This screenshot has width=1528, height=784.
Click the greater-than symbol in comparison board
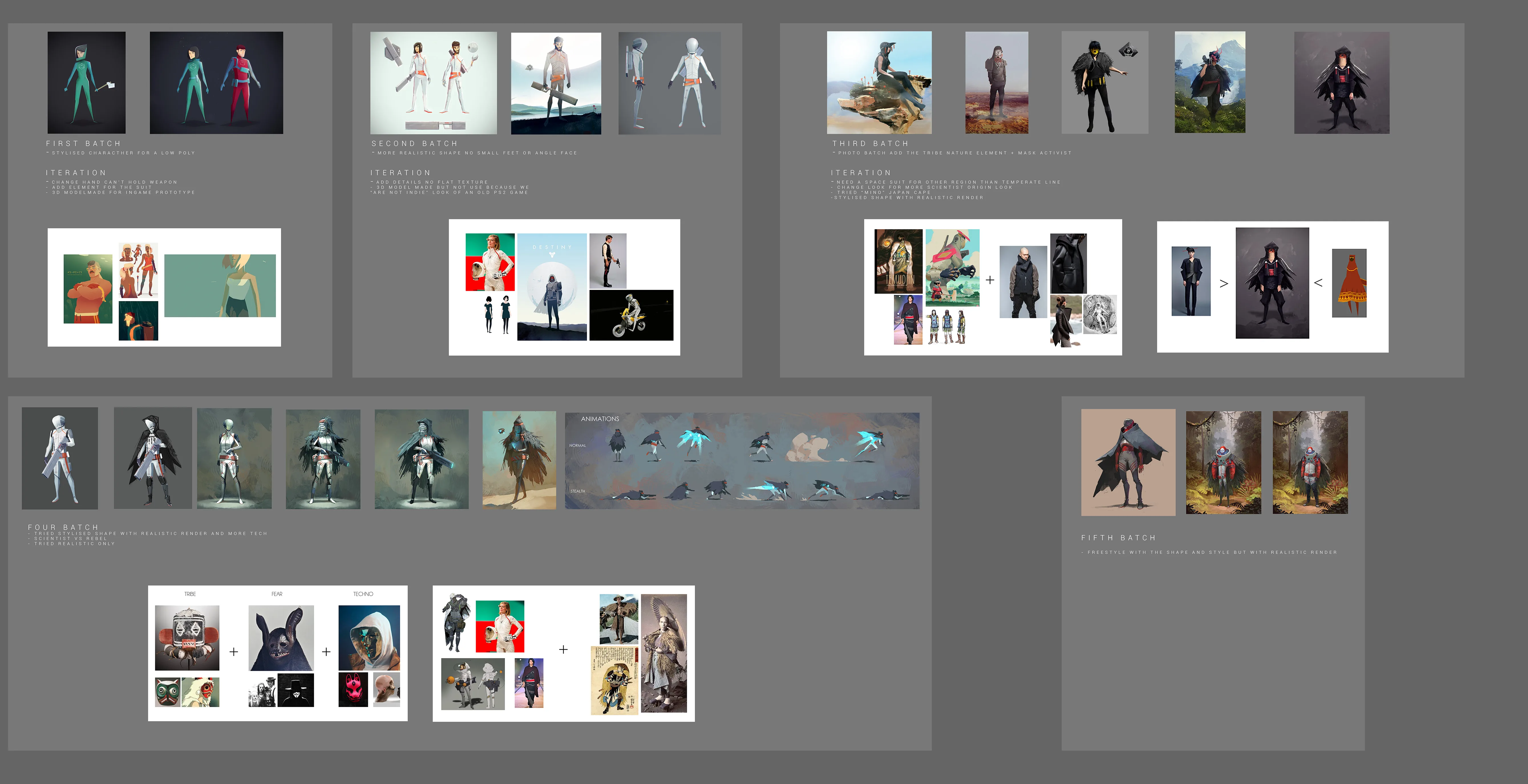pos(1224,283)
